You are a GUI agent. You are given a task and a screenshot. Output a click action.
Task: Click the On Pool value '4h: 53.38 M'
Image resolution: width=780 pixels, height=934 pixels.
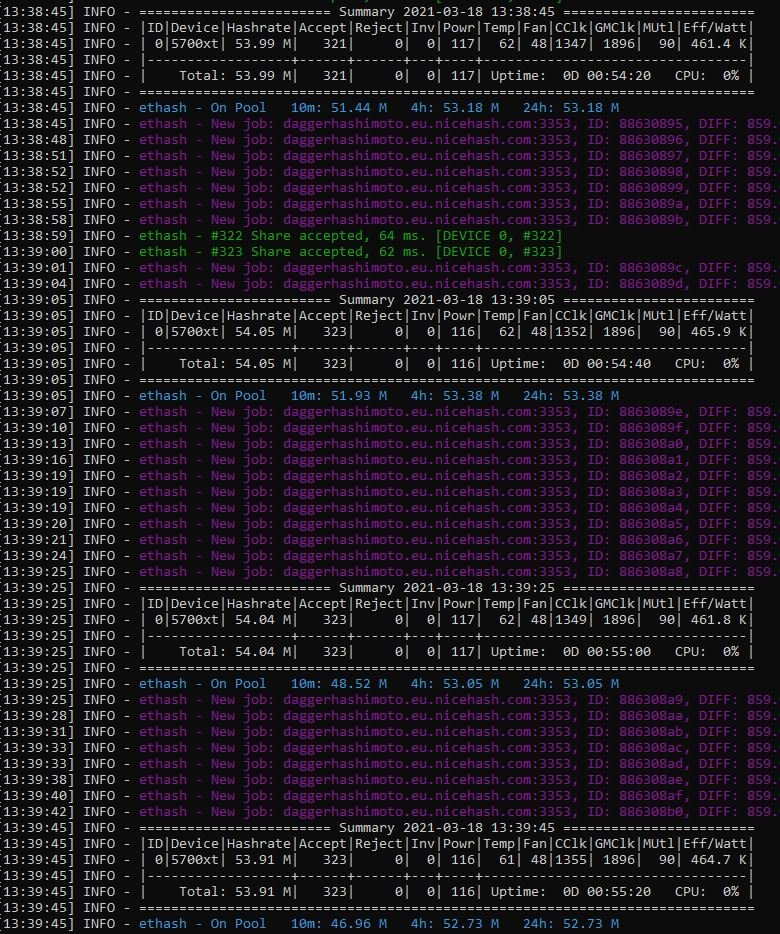click(455, 396)
